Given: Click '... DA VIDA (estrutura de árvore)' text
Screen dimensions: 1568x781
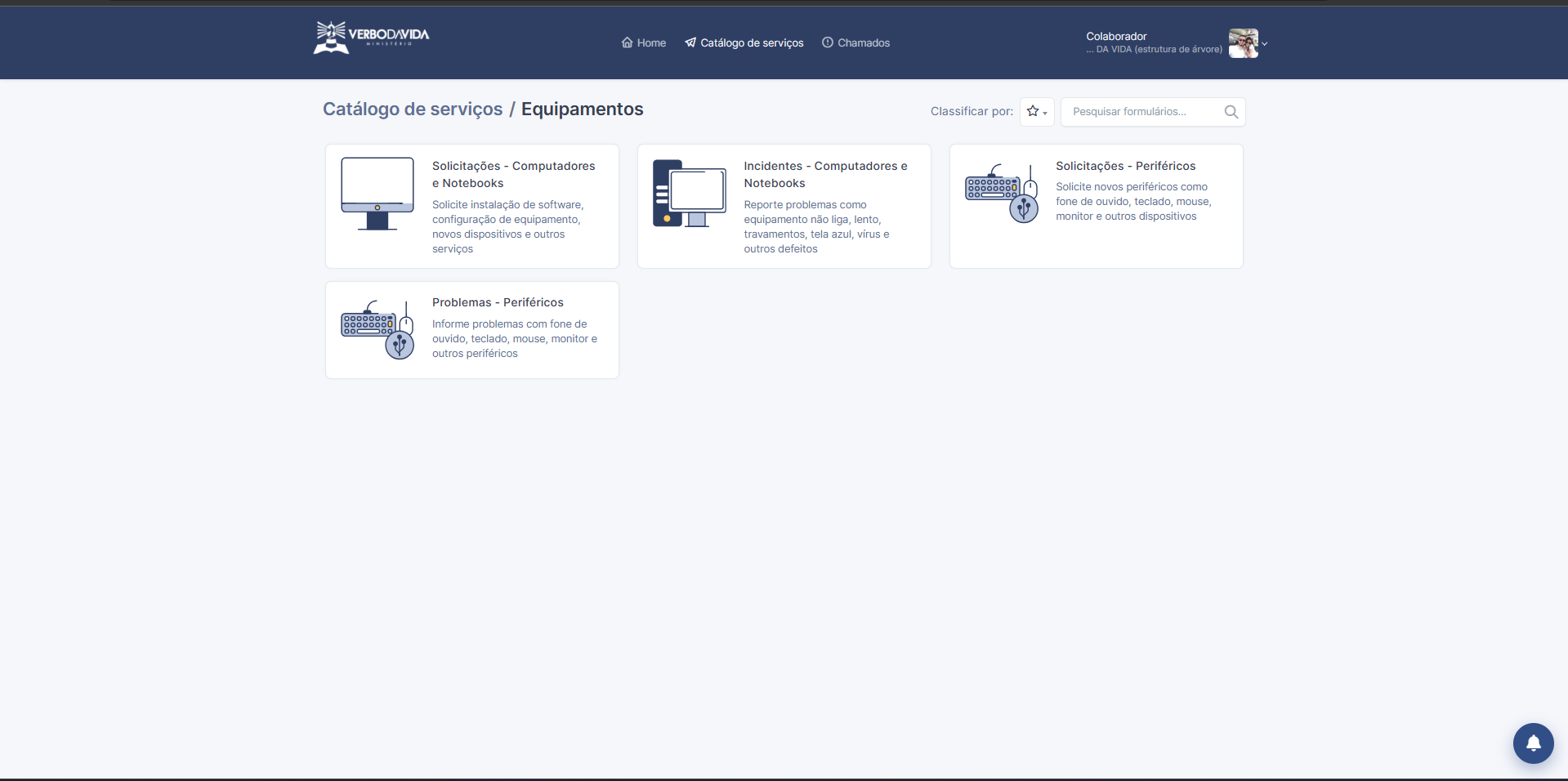Looking at the screenshot, I should coord(1154,50).
